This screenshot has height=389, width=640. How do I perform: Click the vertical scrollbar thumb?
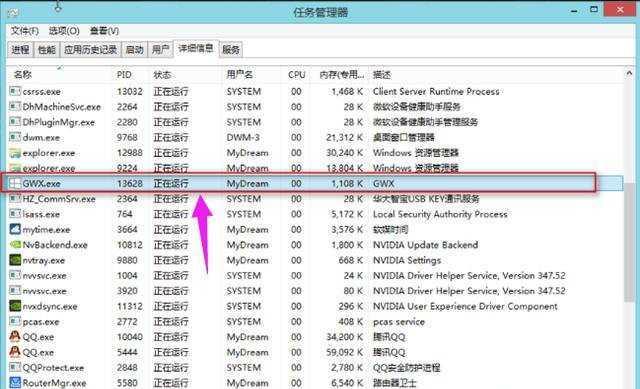(629, 241)
